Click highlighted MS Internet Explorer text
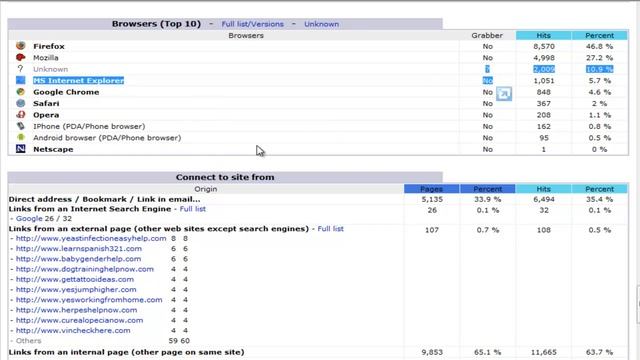This screenshot has height=360, width=640. (x=78, y=80)
